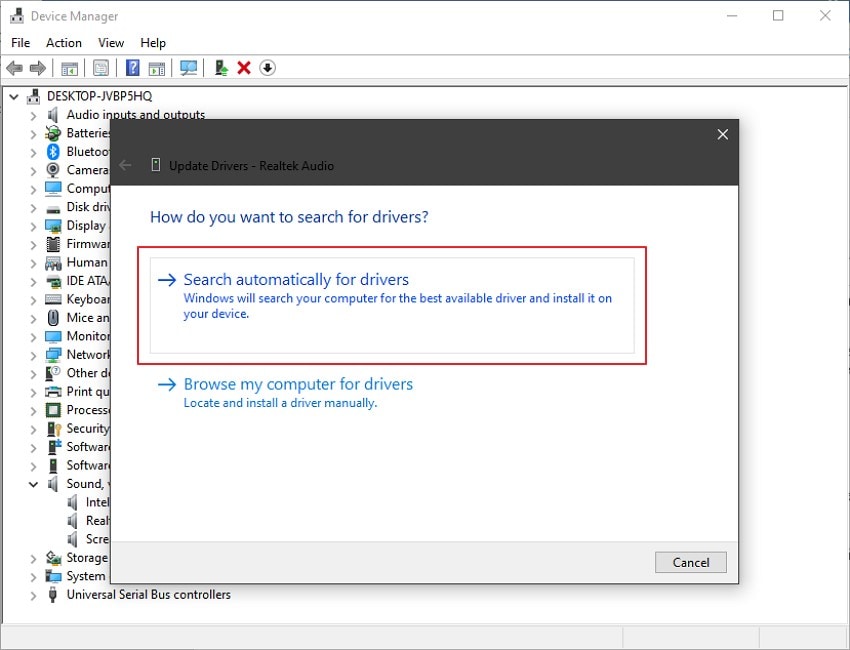Click the blue question mark help icon
The height and width of the screenshot is (650, 850).
[x=132, y=68]
